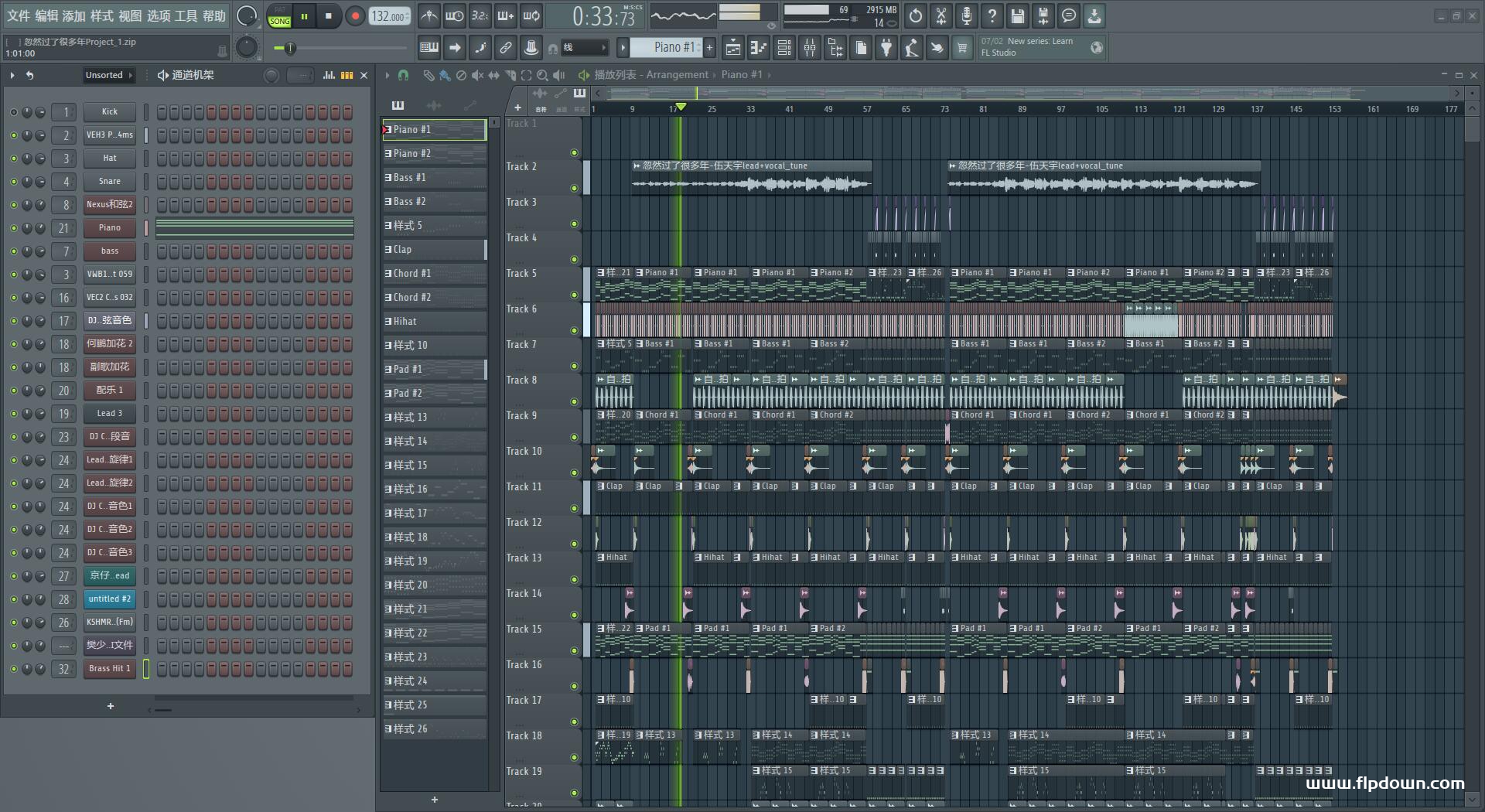Image resolution: width=1485 pixels, height=812 pixels.
Task: Toggle mute LED for Hat channel
Action: click(13, 159)
